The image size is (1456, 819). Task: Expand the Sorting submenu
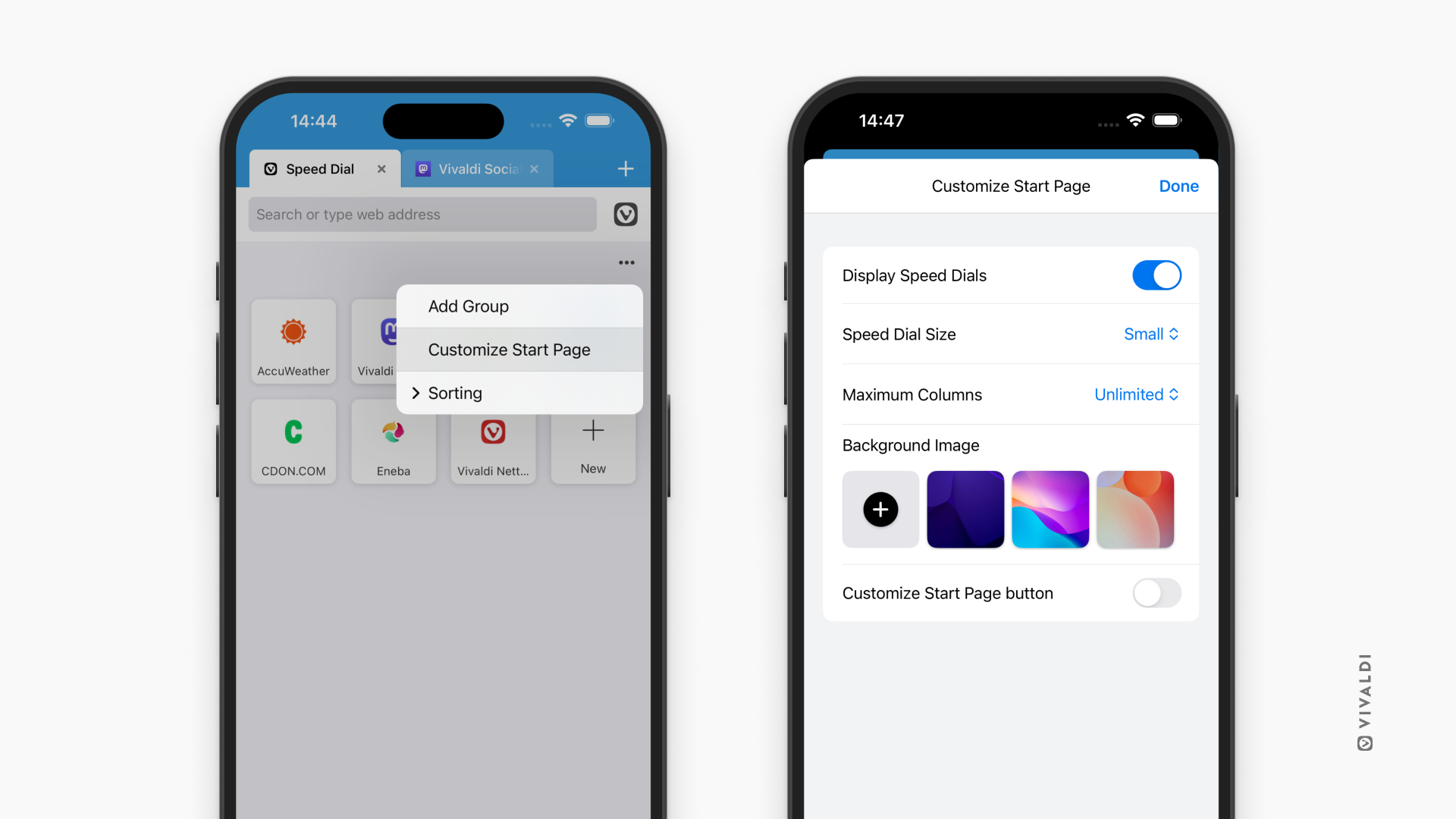point(455,393)
